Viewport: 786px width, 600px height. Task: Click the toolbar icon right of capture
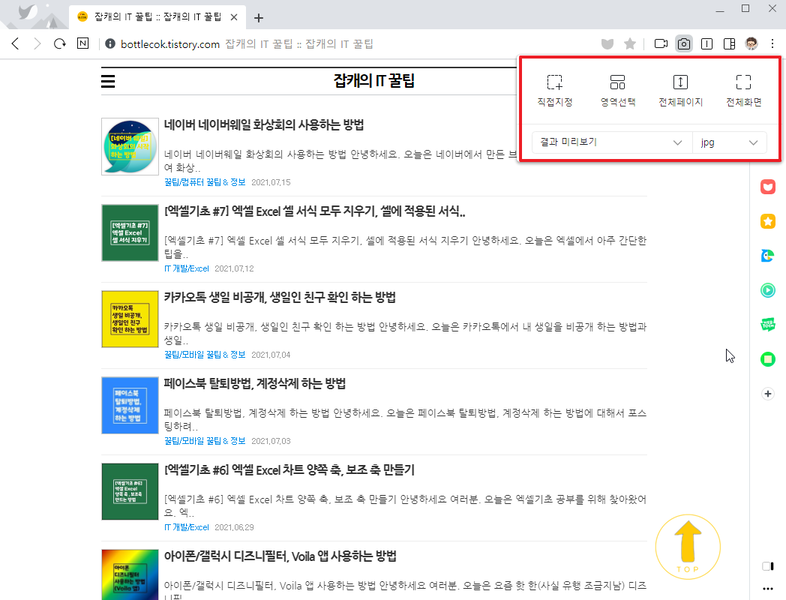point(707,44)
